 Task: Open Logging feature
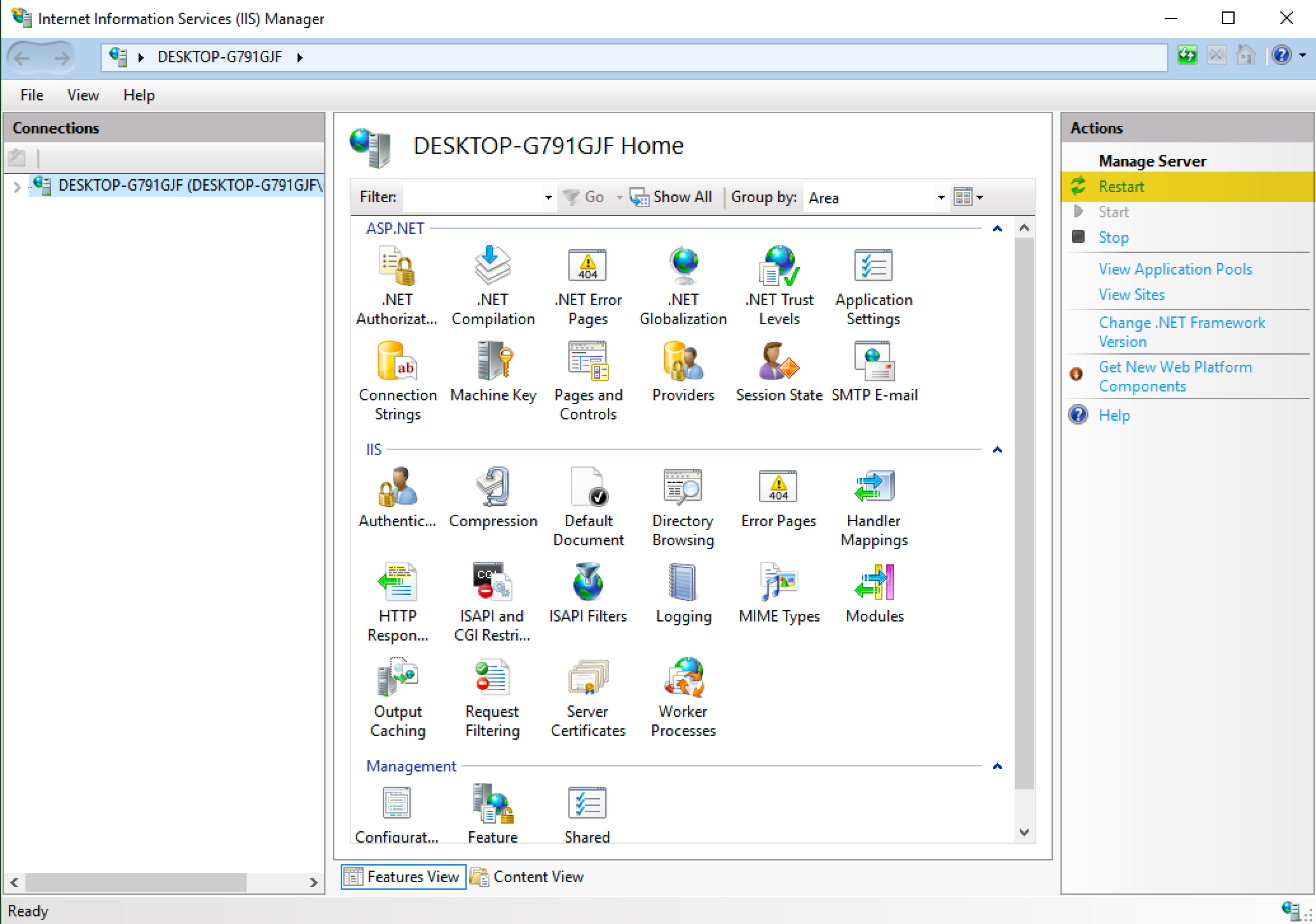click(x=683, y=593)
